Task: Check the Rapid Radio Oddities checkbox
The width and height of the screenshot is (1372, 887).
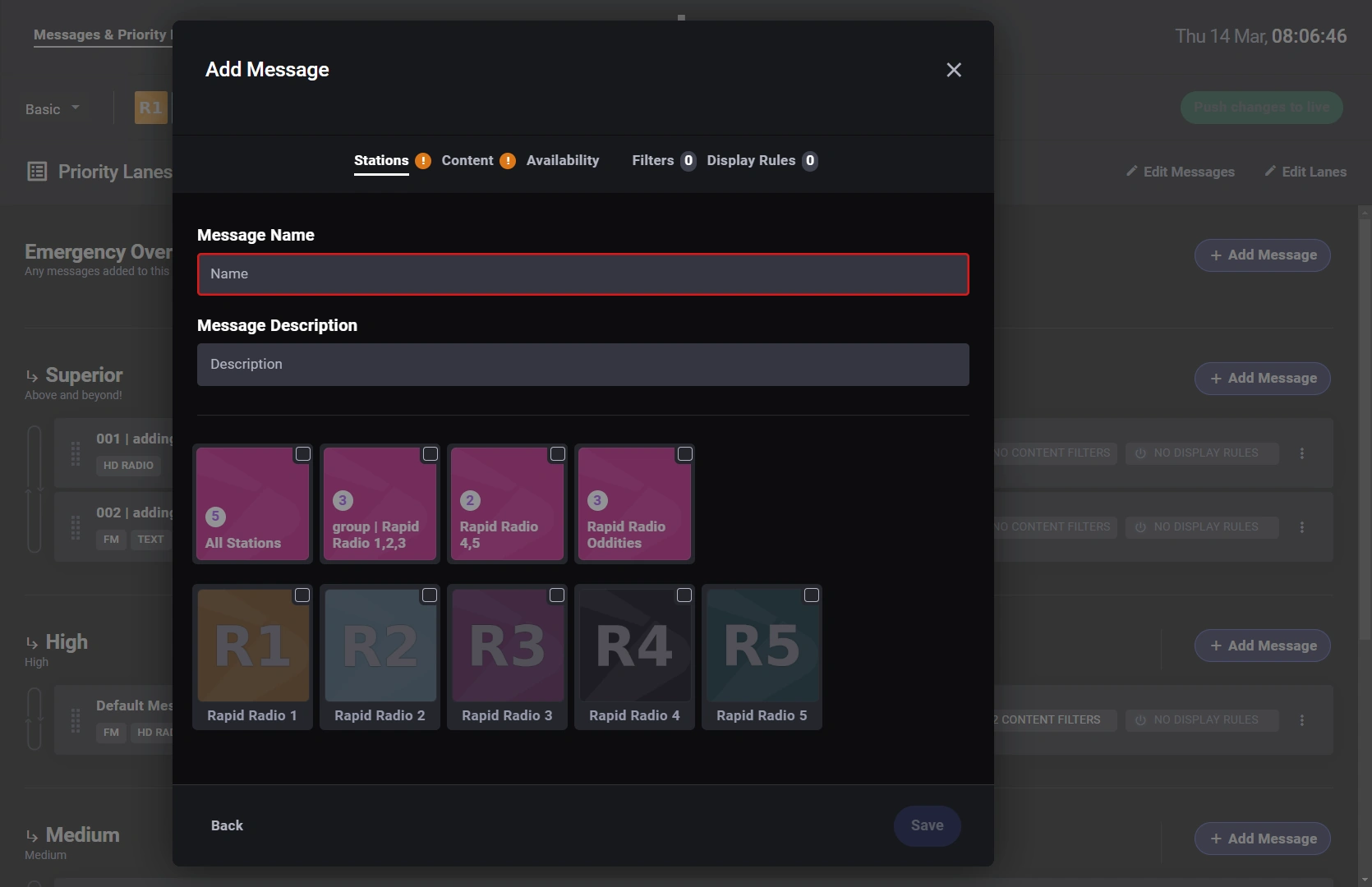Action: click(685, 454)
